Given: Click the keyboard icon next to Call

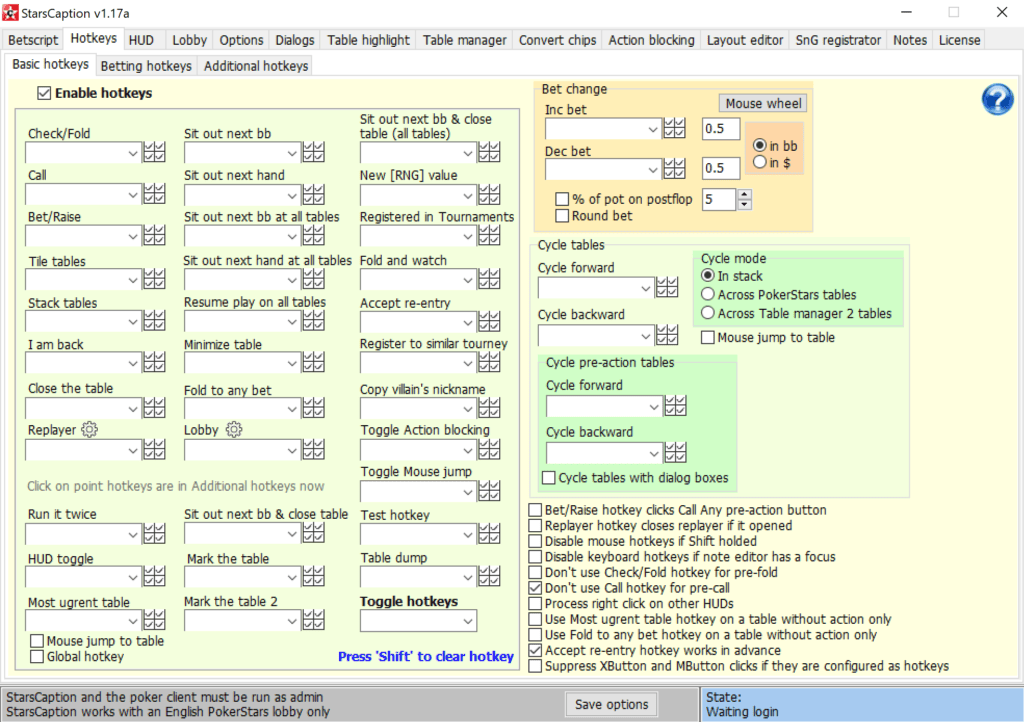Looking at the screenshot, I should (x=154, y=195).
